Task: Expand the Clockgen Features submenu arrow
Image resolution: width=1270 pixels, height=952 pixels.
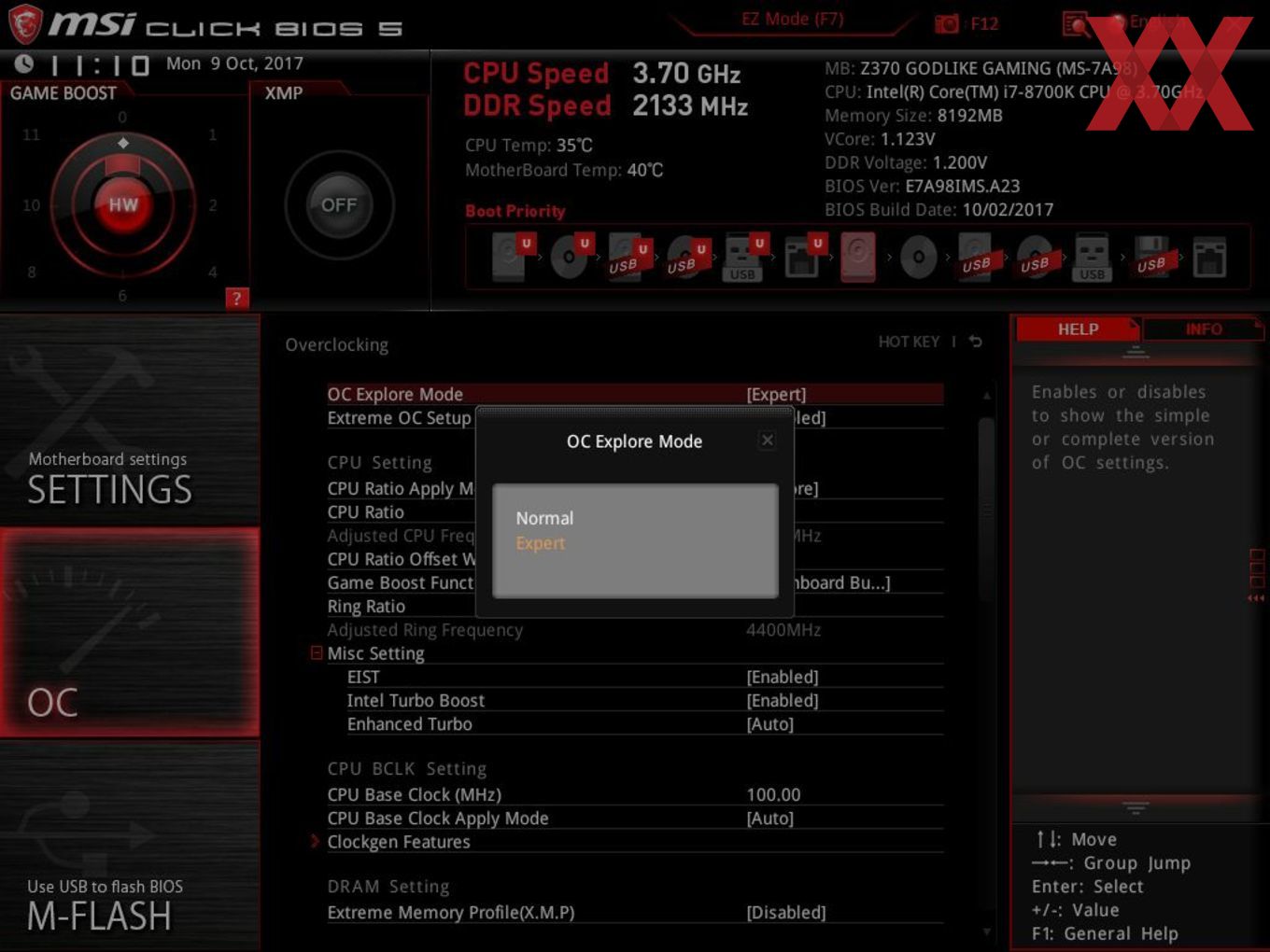Action: click(315, 842)
